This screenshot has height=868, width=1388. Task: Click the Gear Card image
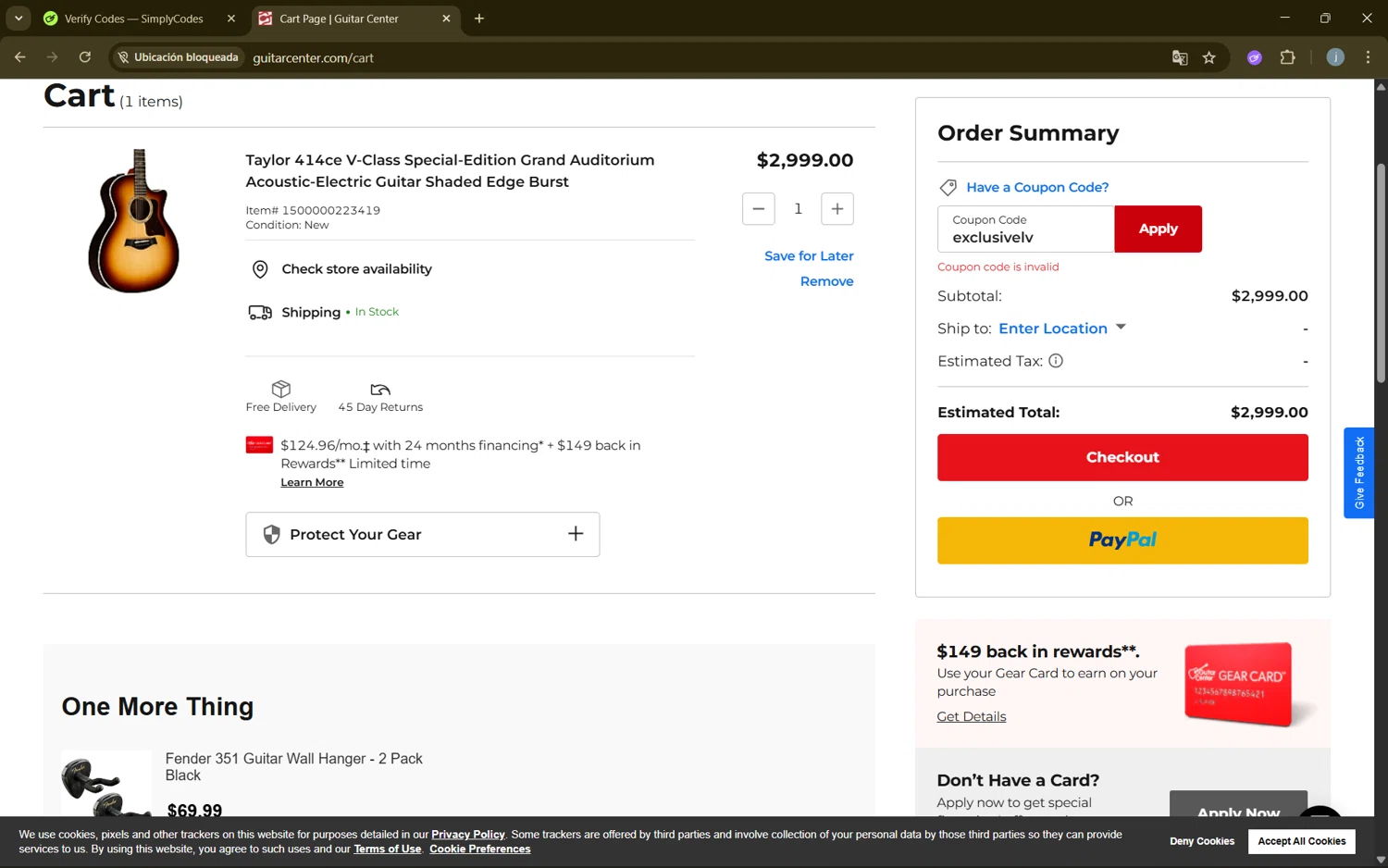(1240, 684)
